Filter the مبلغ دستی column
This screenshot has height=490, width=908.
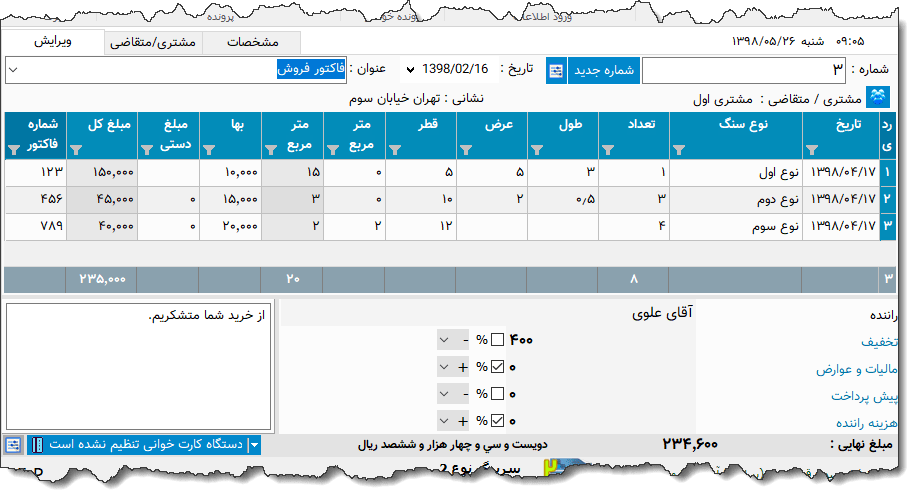point(147,150)
